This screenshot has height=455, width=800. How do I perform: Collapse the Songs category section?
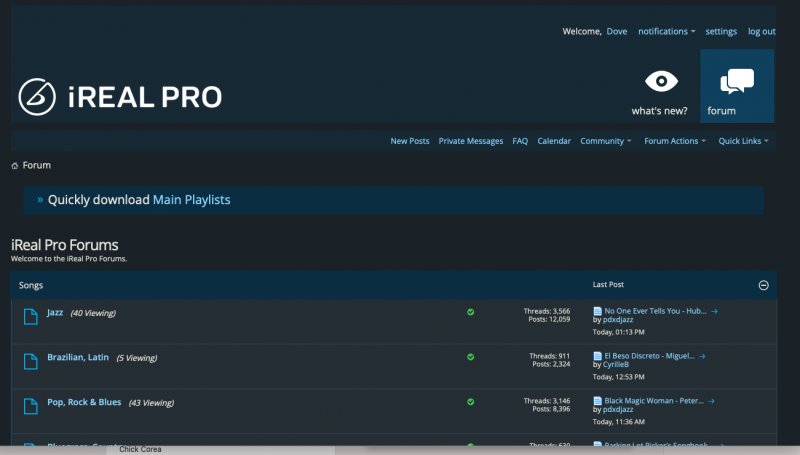tap(763, 285)
